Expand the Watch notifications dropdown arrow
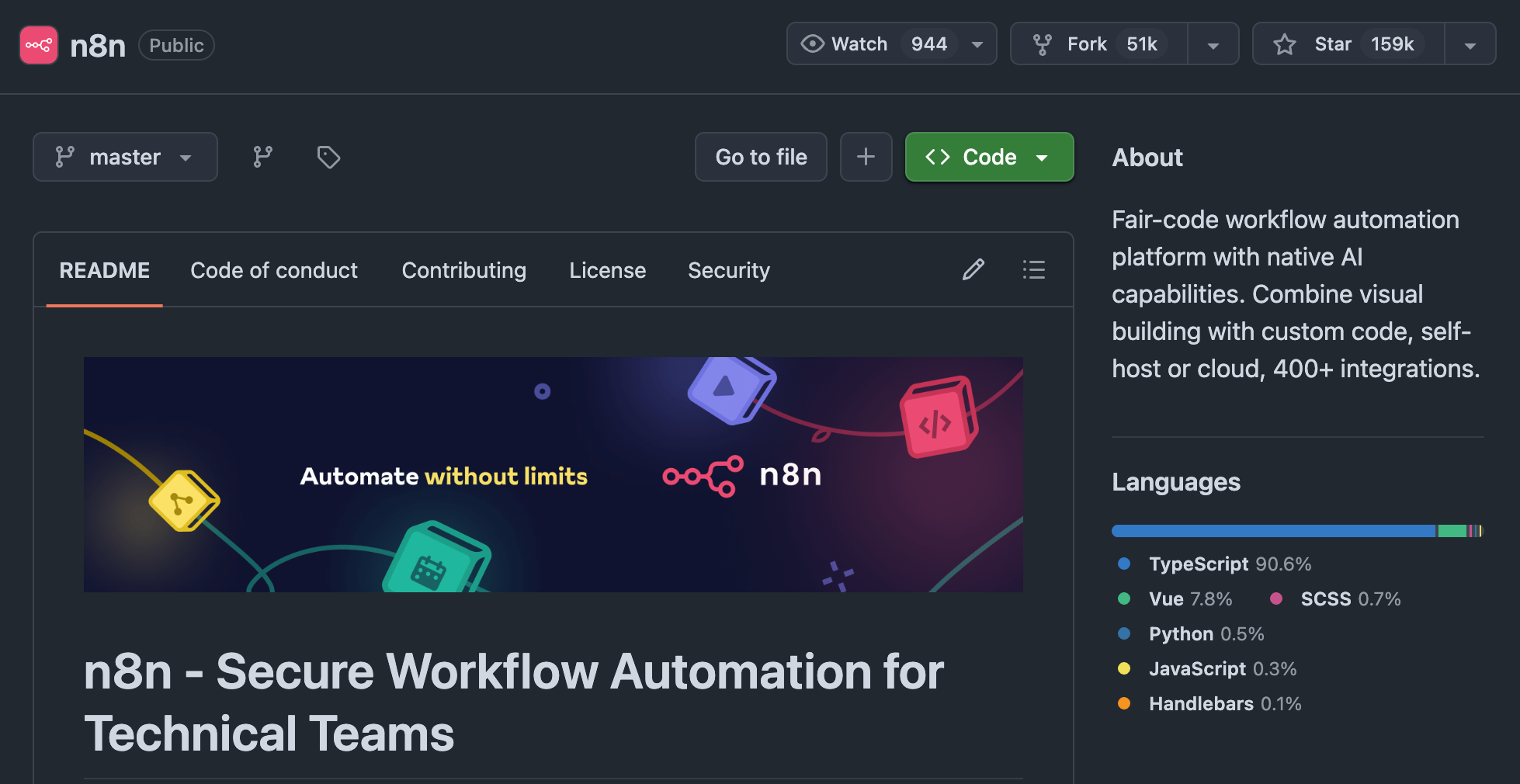1520x784 pixels. tap(977, 44)
